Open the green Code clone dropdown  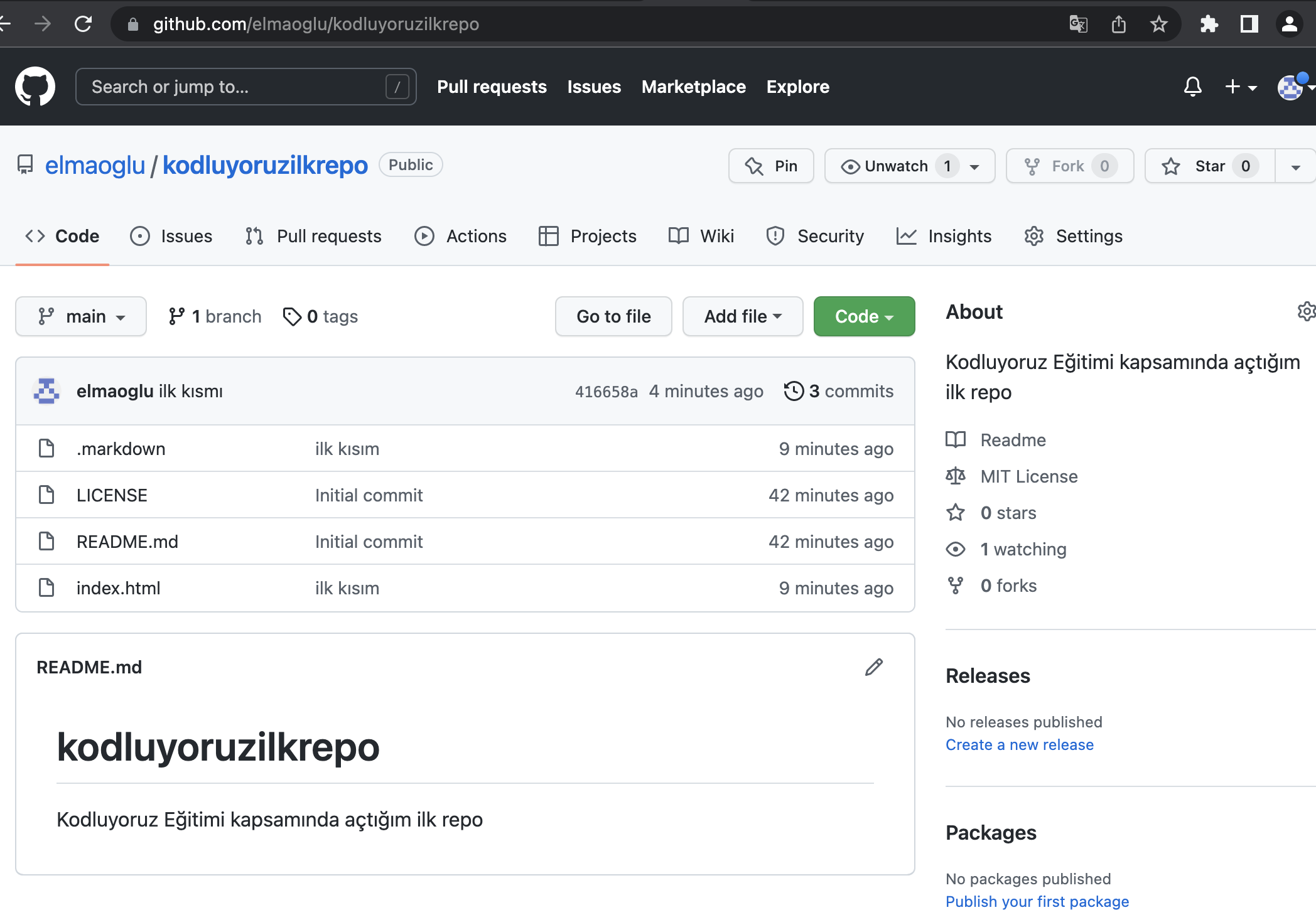[x=864, y=316]
